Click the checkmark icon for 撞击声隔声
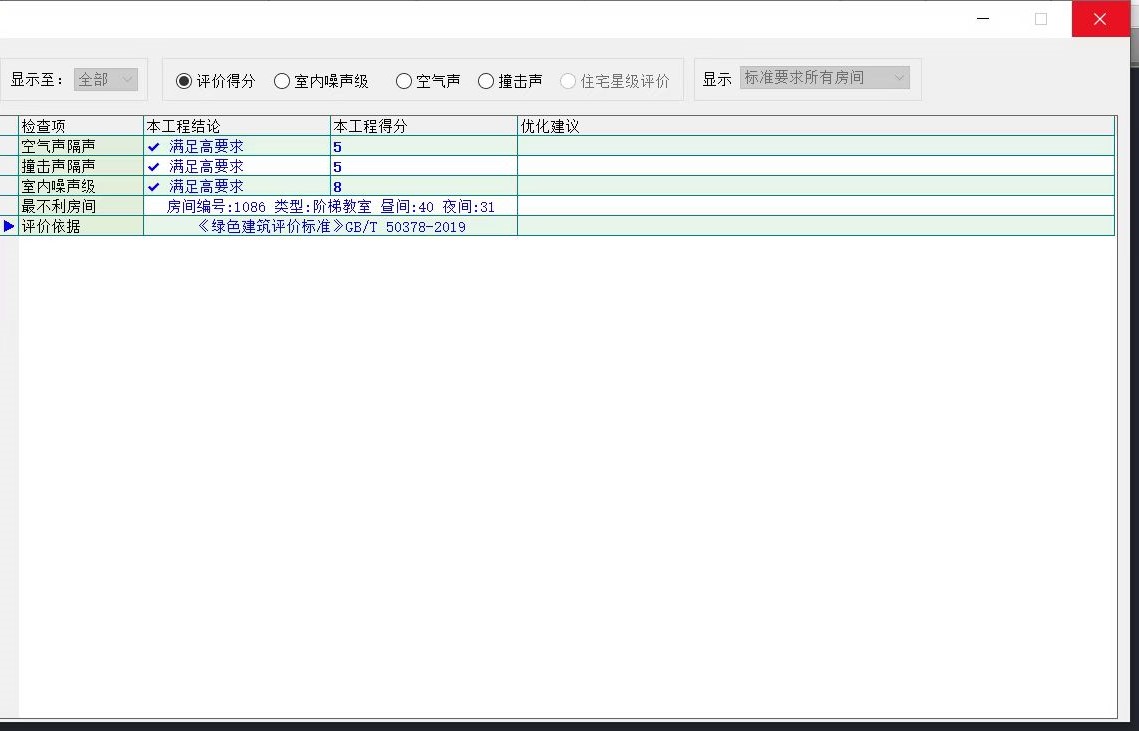Screen dimensions: 1139x731 tap(154, 167)
